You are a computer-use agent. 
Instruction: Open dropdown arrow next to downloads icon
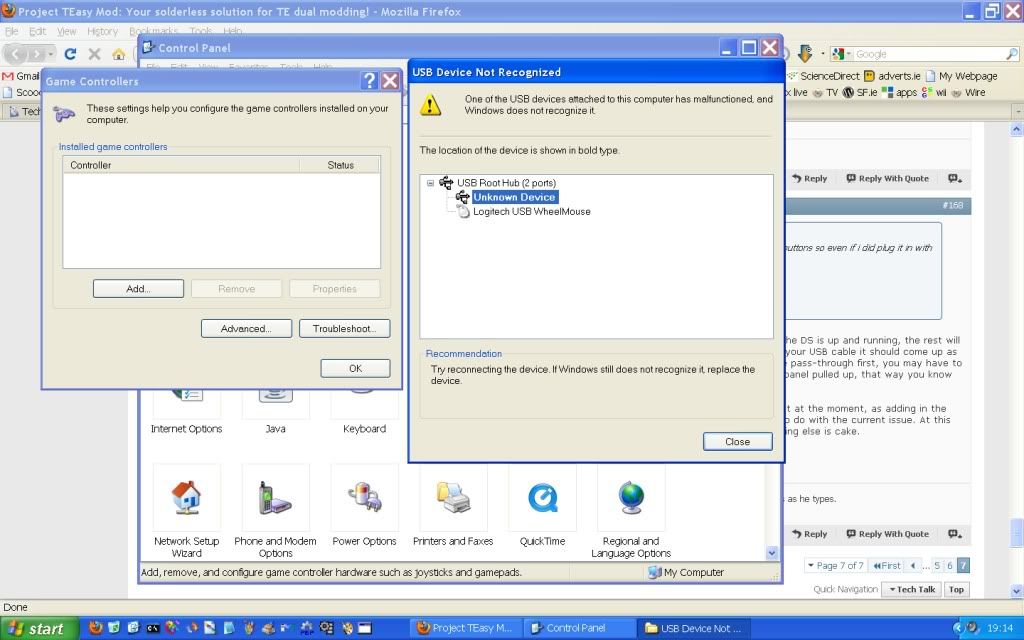coord(822,54)
